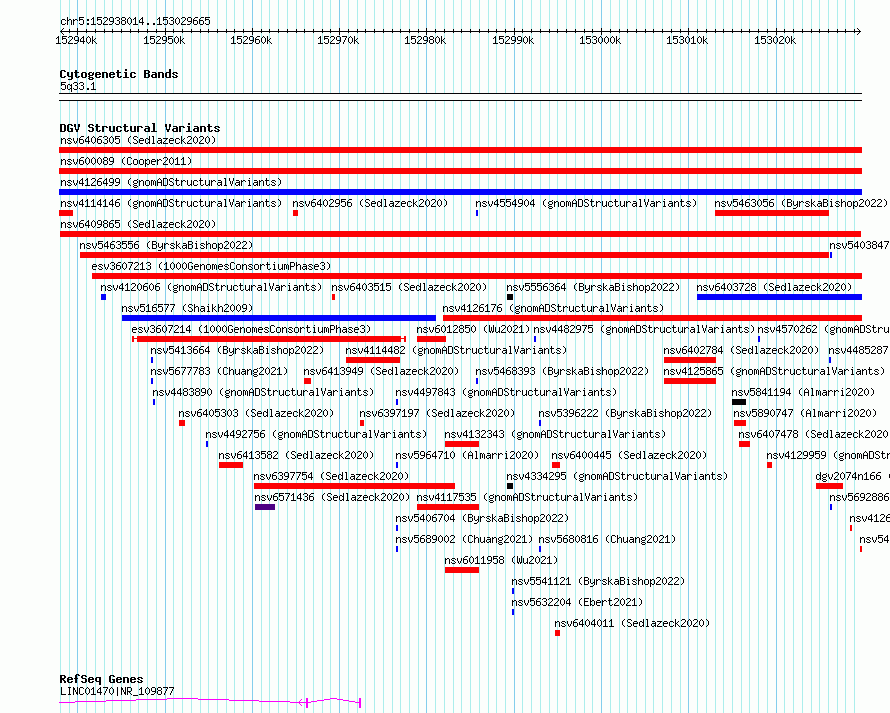Select nsv6402784 (Sedlazeck2020) label
The height and width of the screenshot is (713, 890).
click(x=741, y=350)
